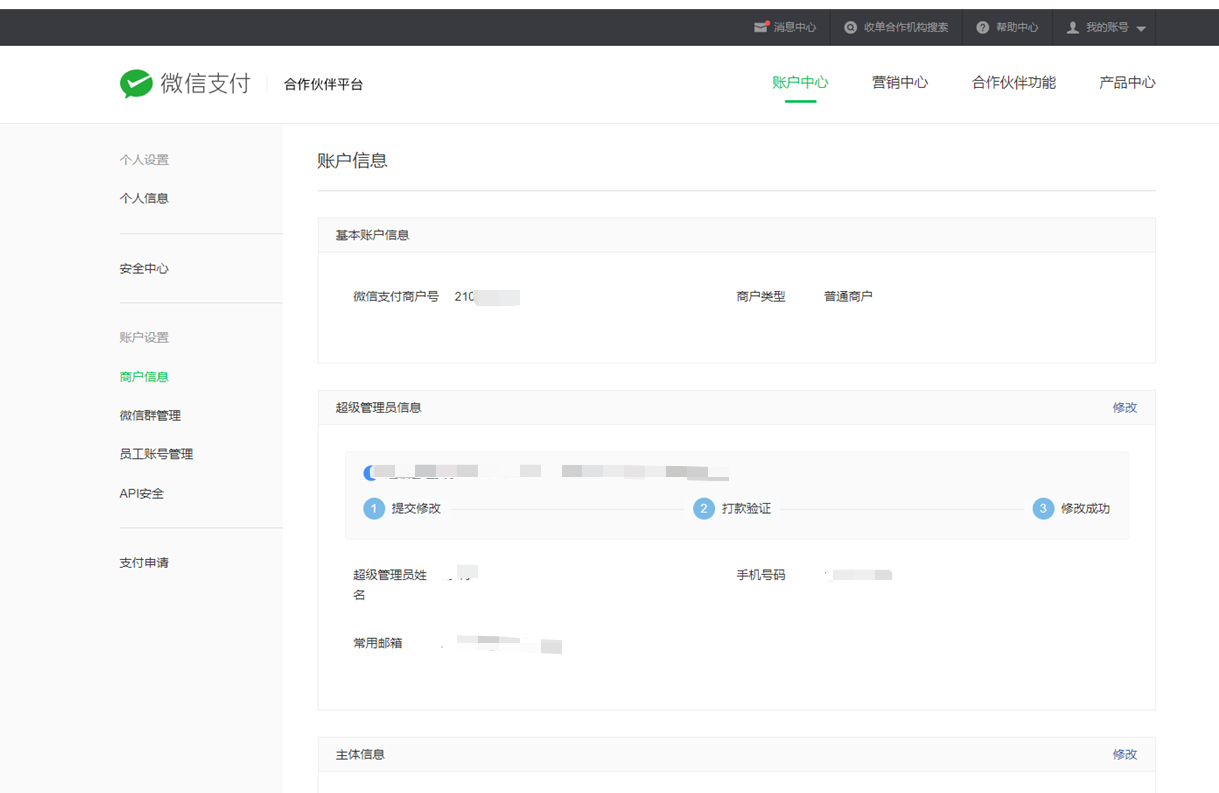Click step 3 circle 修改成功
Viewport: 1219px width, 793px height.
click(1043, 508)
